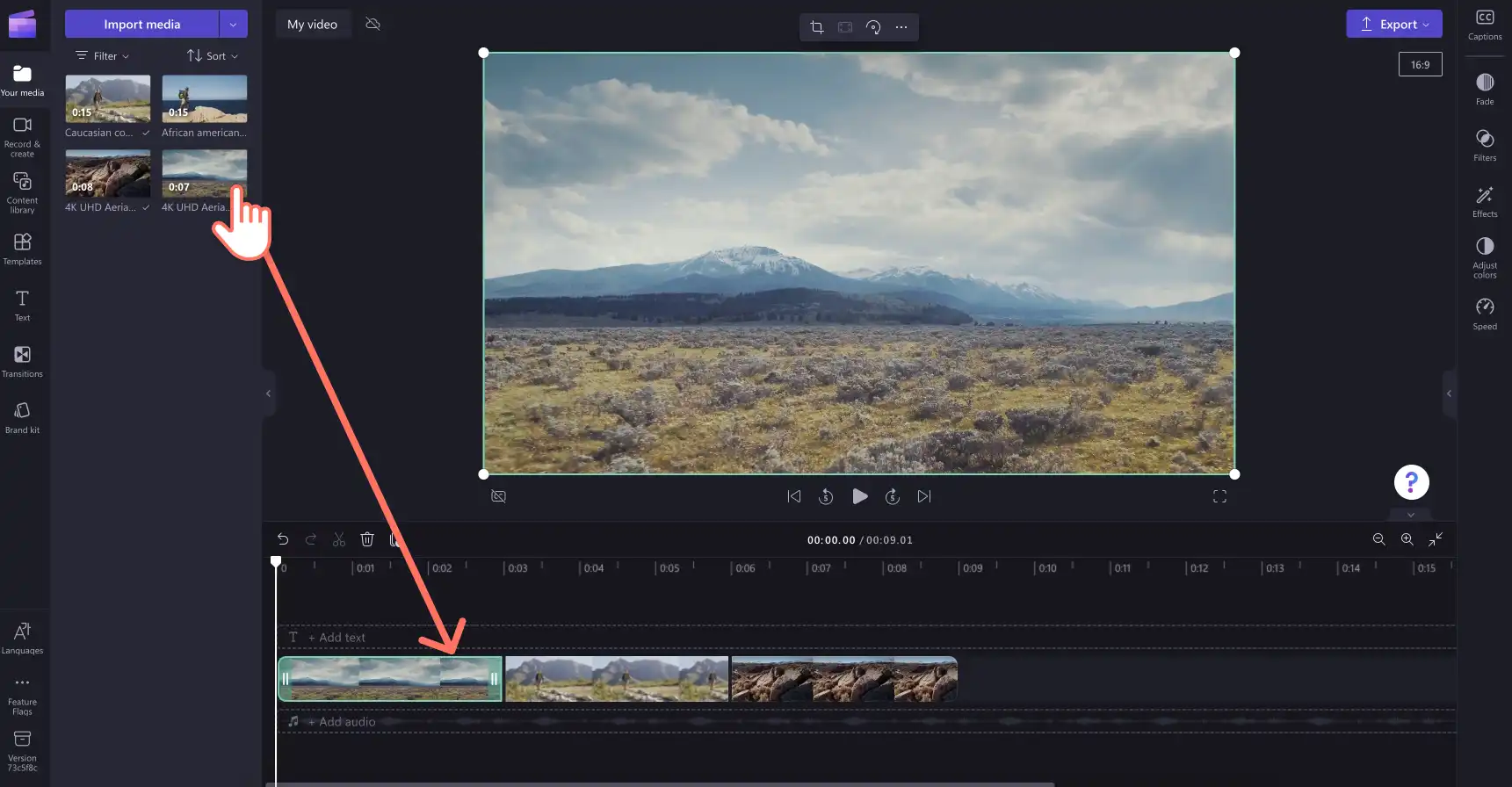1512x787 pixels.
Task: Click the Import media button
Action: coord(141,24)
